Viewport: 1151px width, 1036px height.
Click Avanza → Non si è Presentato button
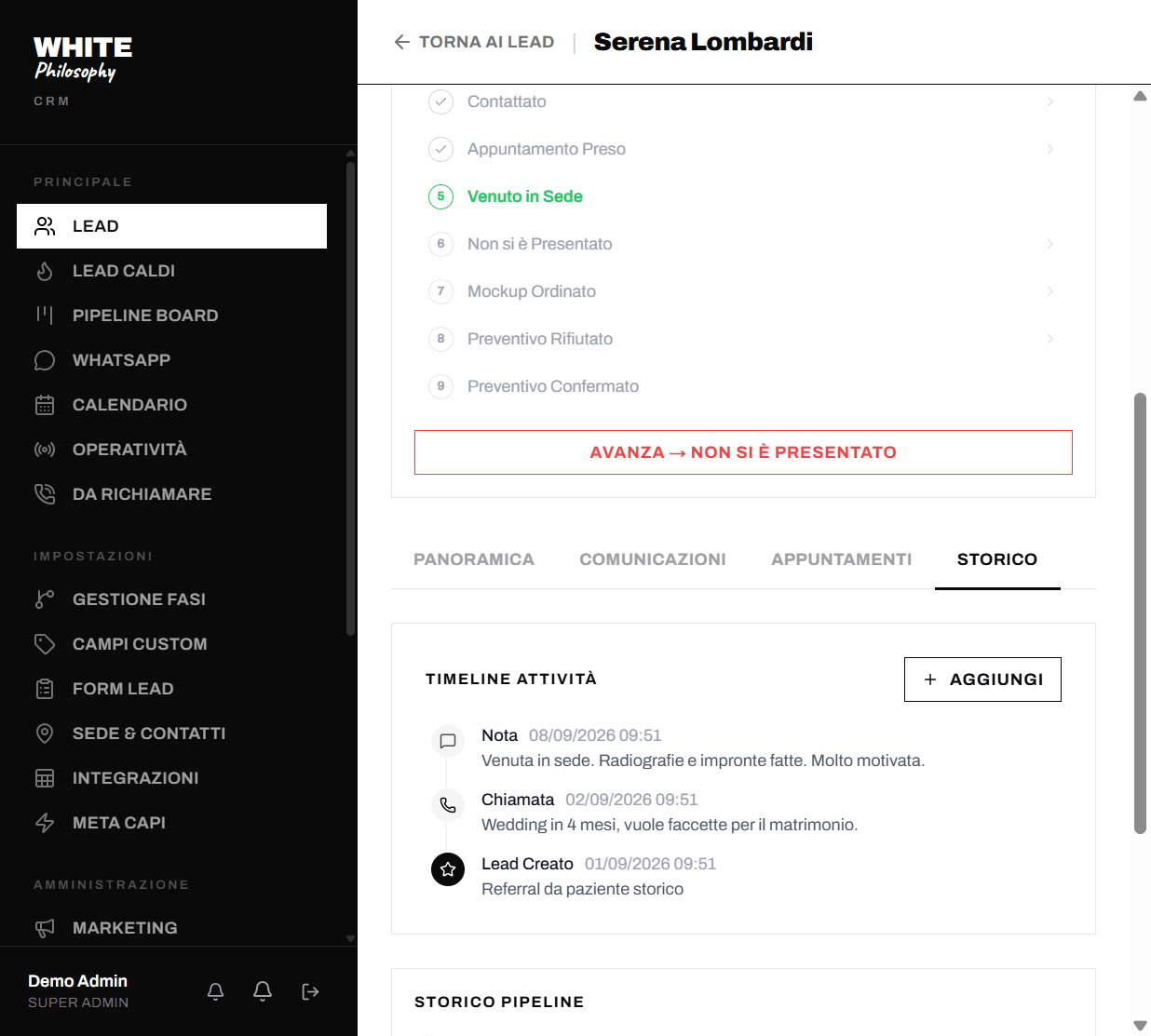point(743,452)
